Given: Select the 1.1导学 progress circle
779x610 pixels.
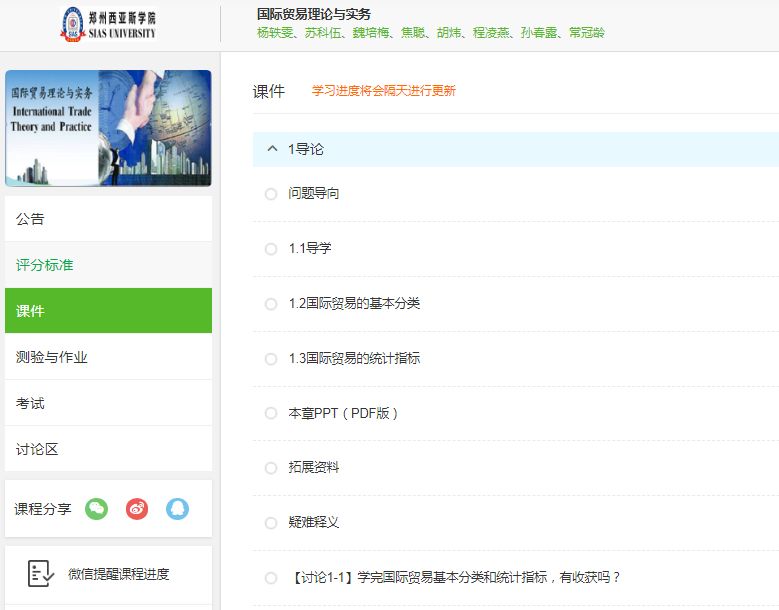Looking at the screenshot, I should pyautogui.click(x=271, y=248).
